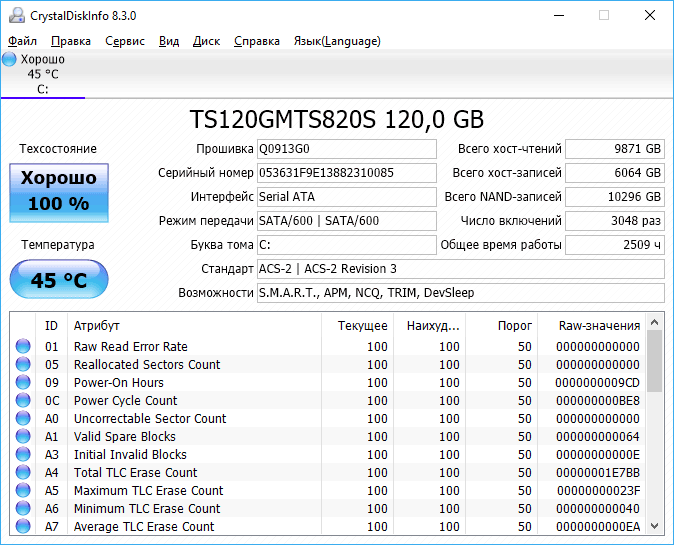Click the Текущее column header

tap(357, 326)
